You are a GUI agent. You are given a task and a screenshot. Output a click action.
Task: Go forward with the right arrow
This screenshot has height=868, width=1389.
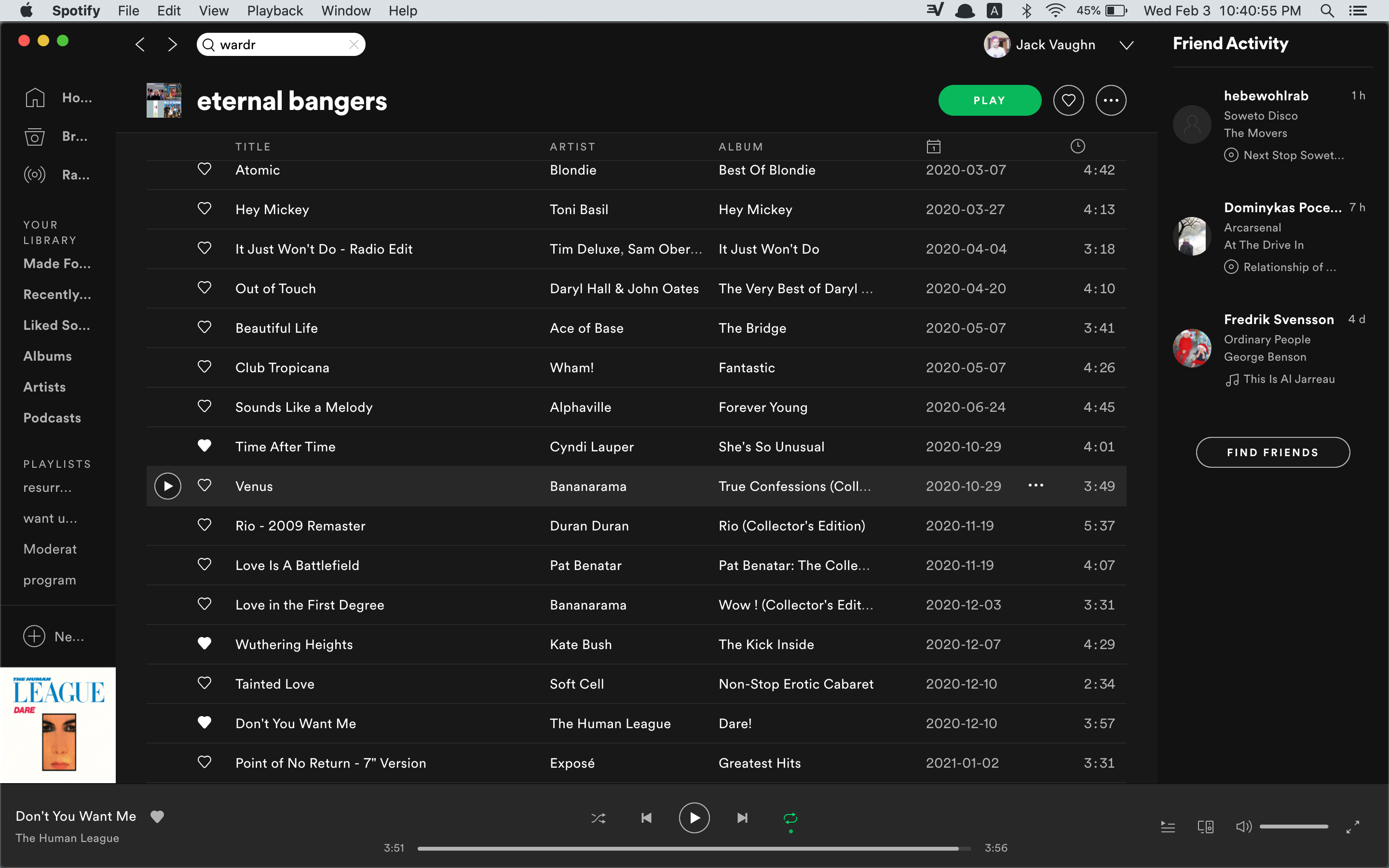point(172,44)
